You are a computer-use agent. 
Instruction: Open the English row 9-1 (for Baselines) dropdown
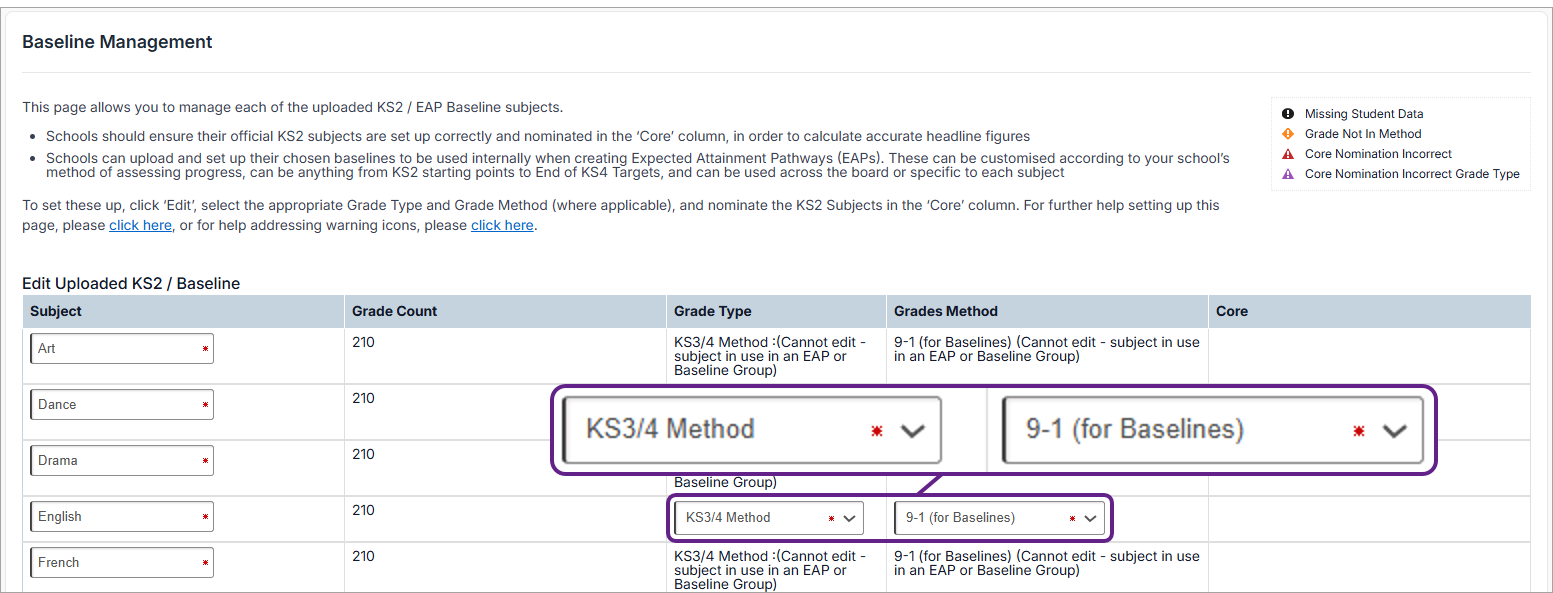pyautogui.click(x=999, y=518)
